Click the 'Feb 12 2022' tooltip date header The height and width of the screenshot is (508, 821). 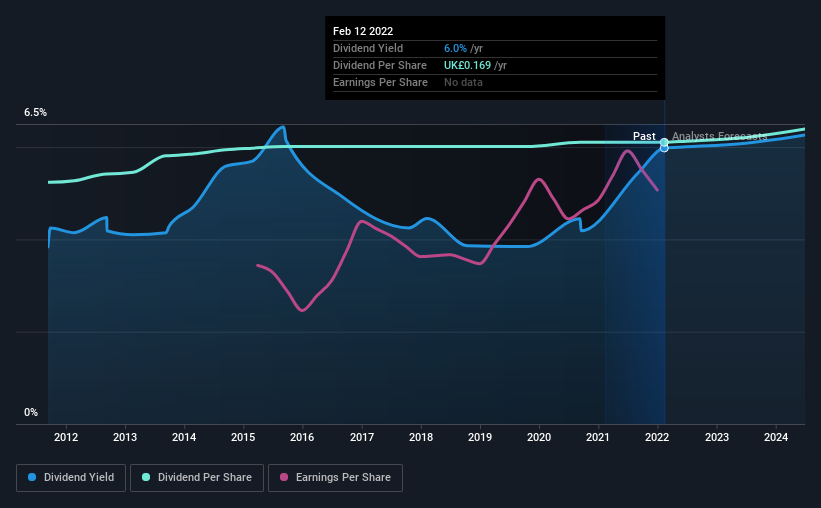pos(363,31)
